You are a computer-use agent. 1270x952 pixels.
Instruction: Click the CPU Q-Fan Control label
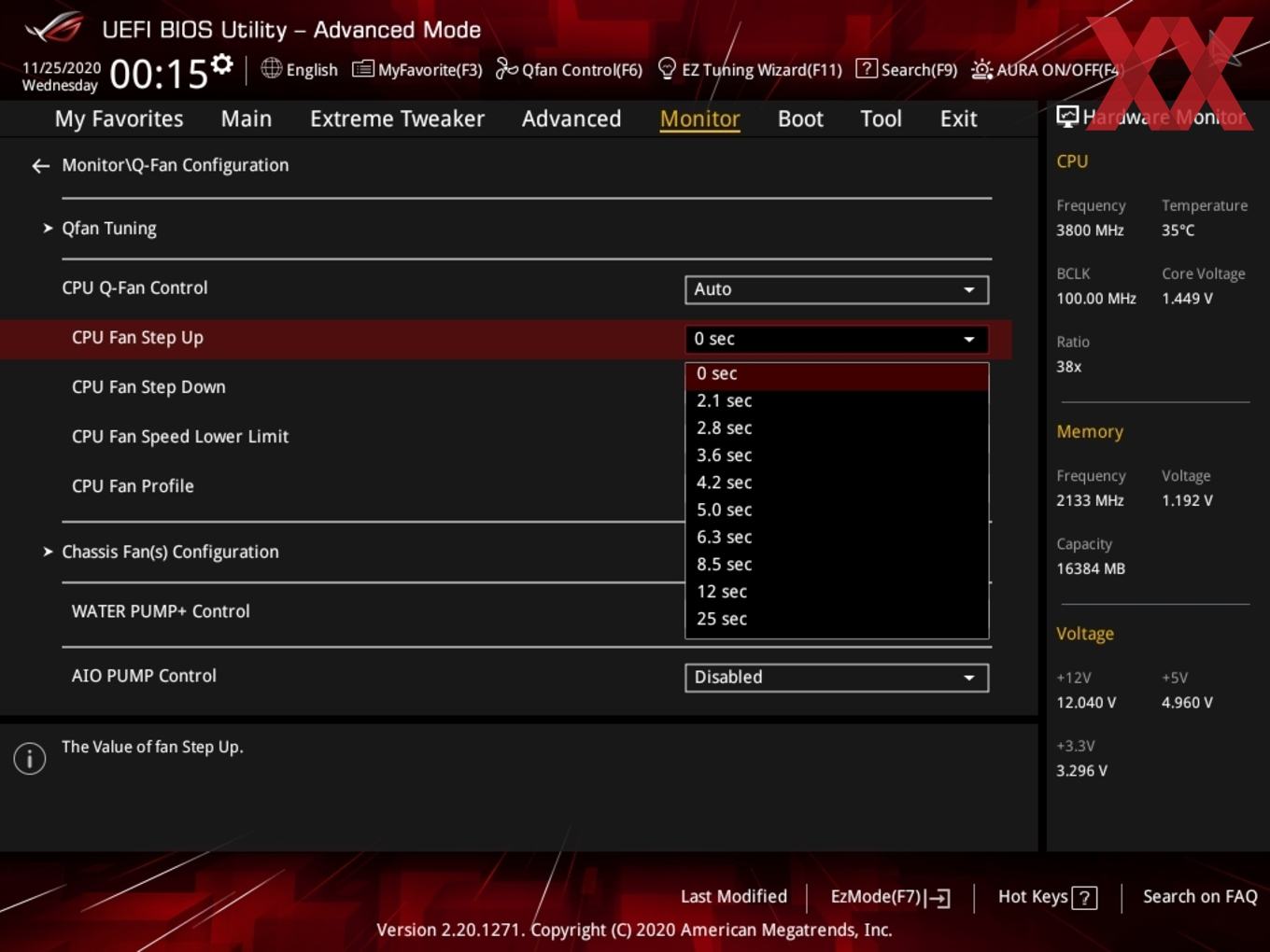[x=134, y=288]
